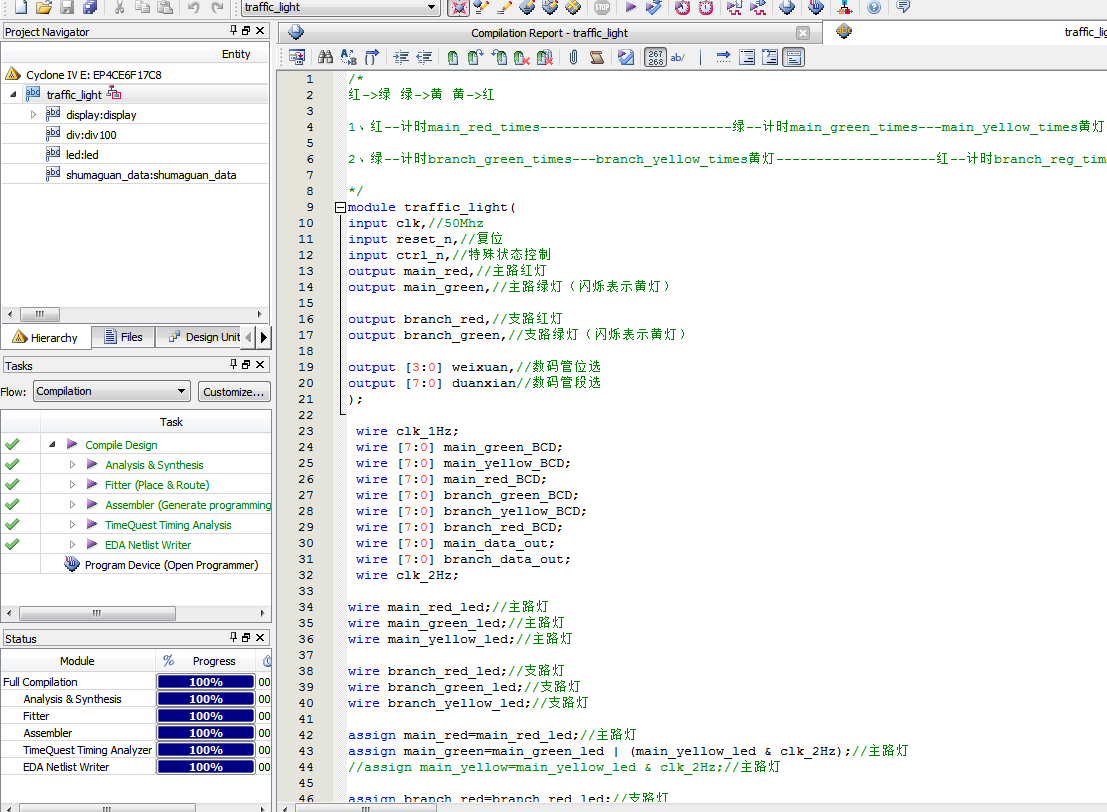Float the Project Navigator panel
This screenshot has height=812, width=1107.
[x=246, y=30]
